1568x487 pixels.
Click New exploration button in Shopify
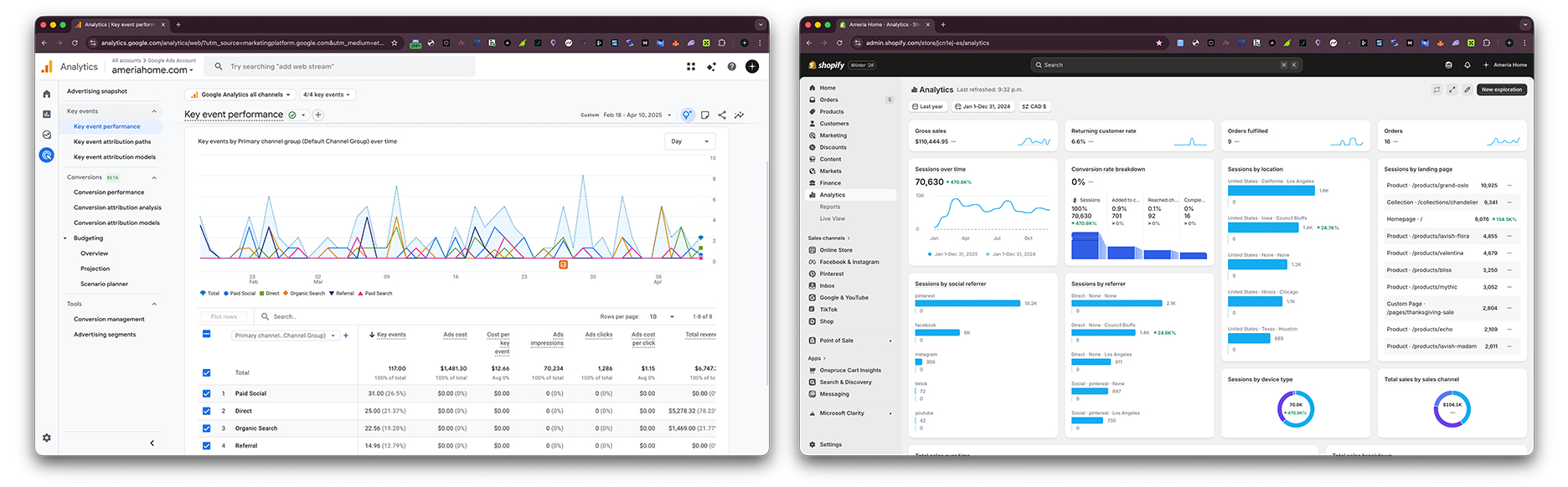coord(1502,90)
